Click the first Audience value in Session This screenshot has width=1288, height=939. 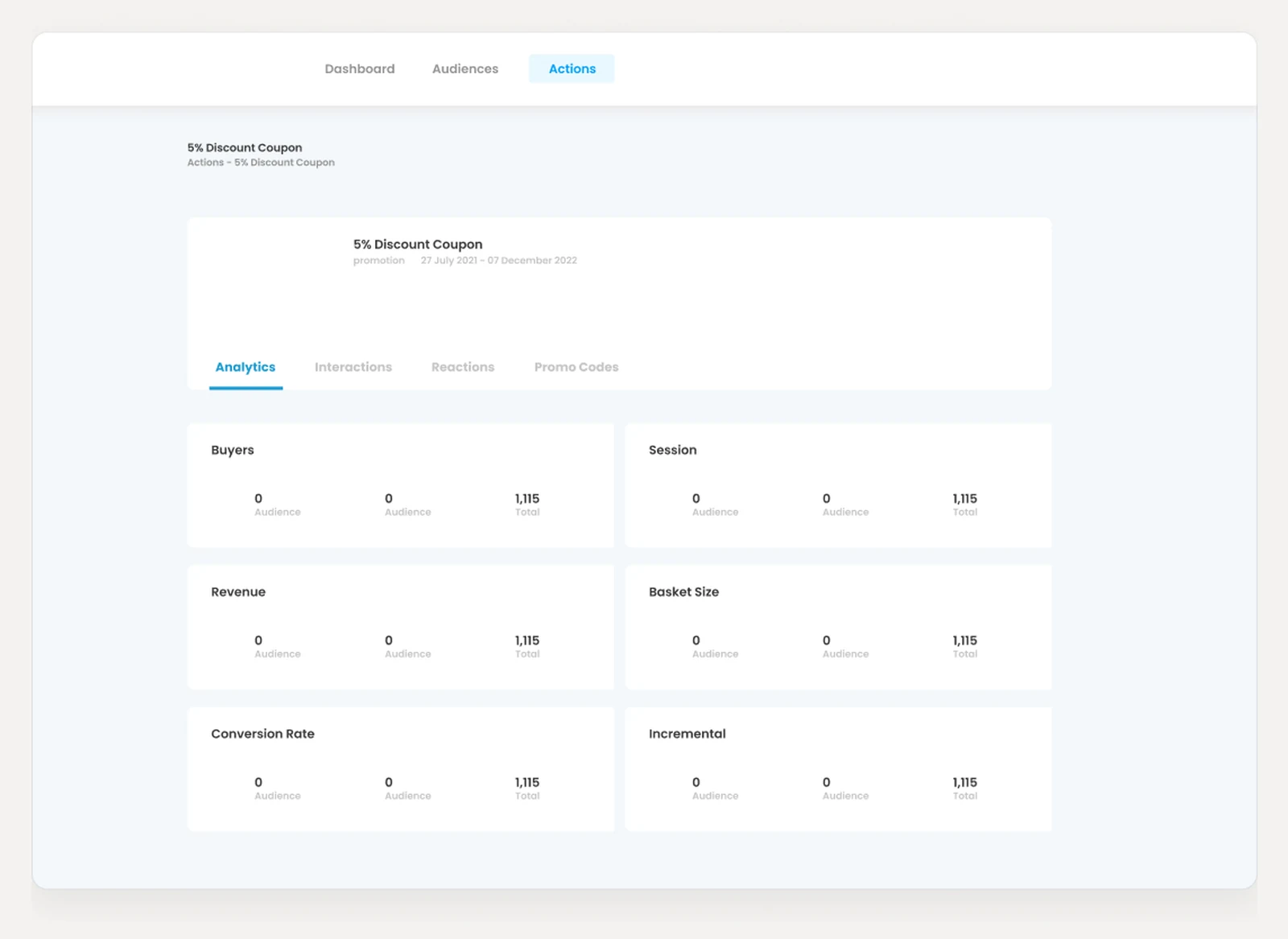(696, 499)
